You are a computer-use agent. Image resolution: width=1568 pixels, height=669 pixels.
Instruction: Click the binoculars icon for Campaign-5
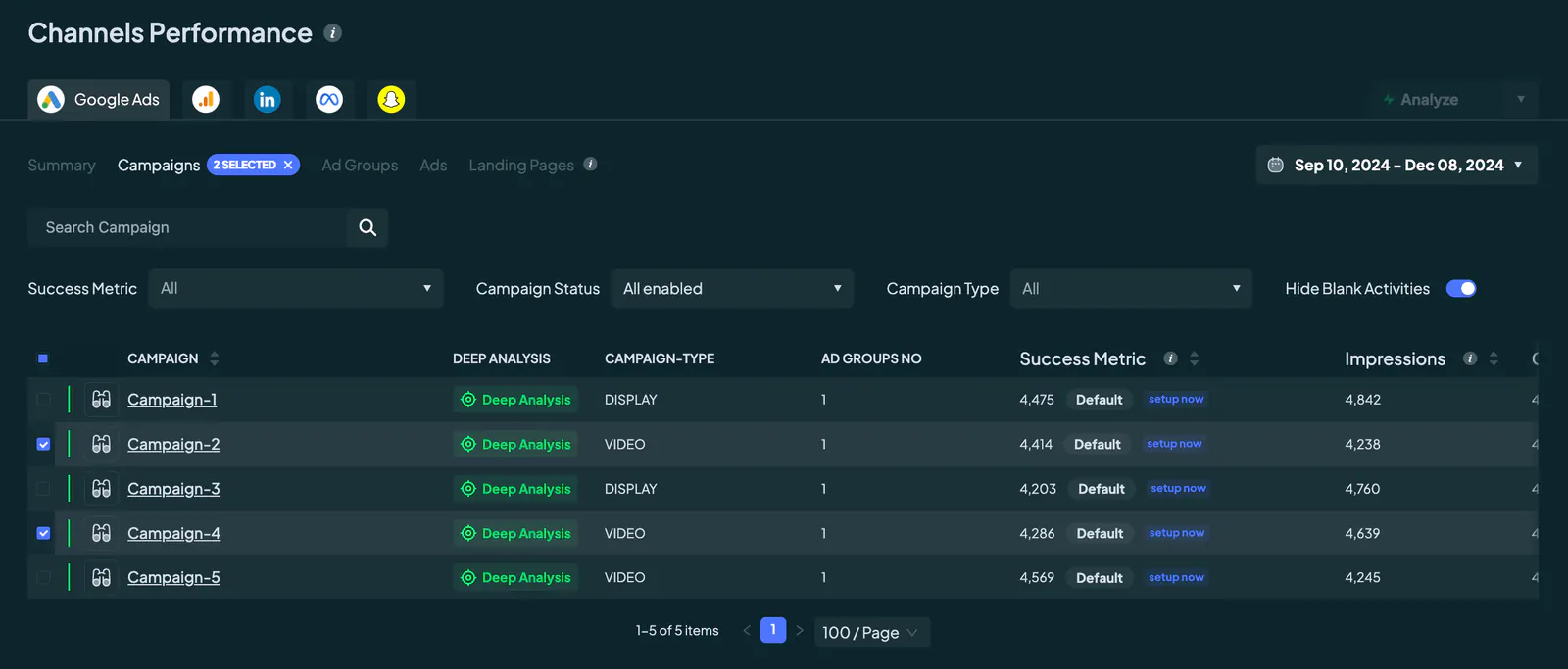point(101,578)
